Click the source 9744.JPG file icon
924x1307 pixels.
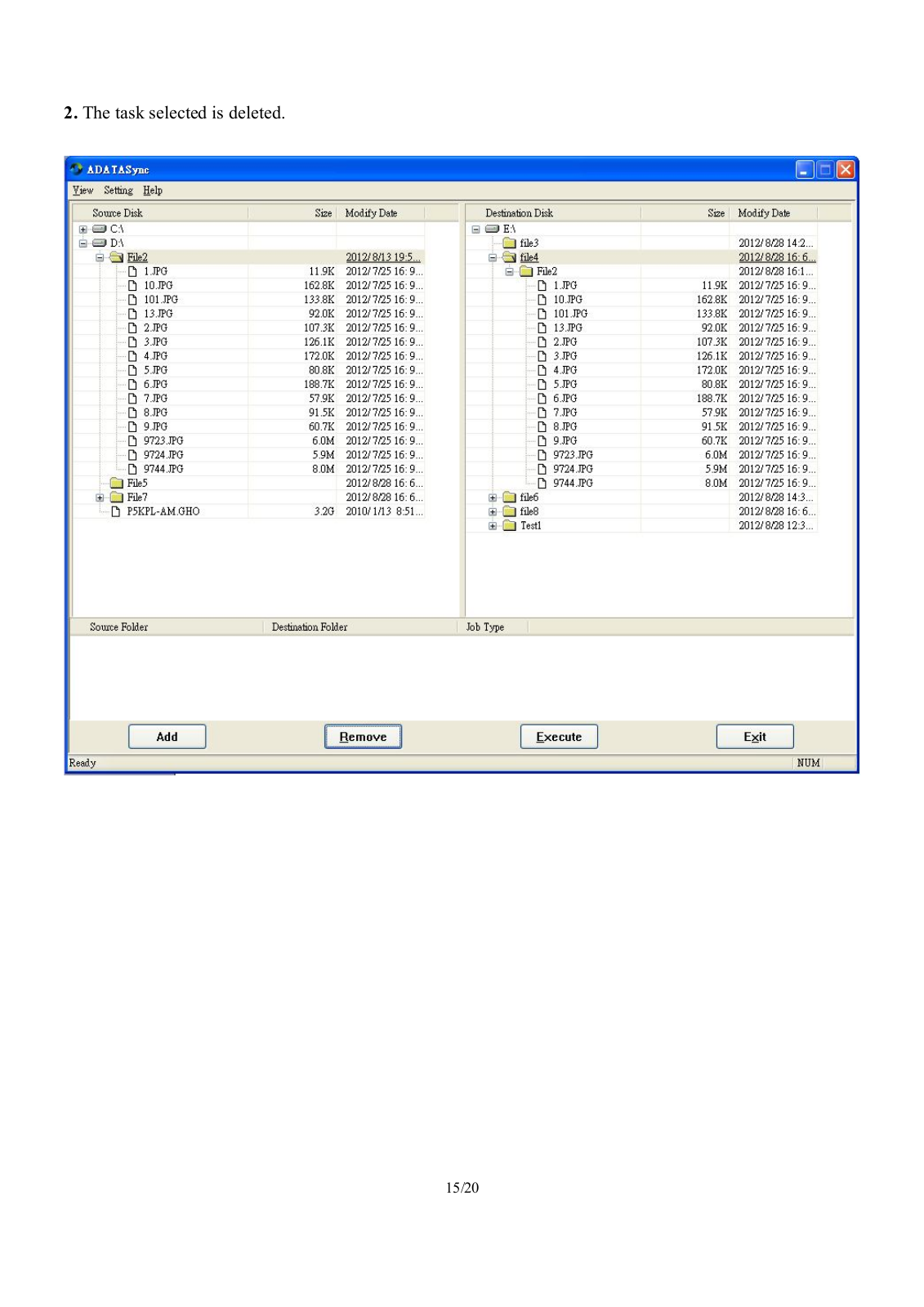click(x=132, y=469)
